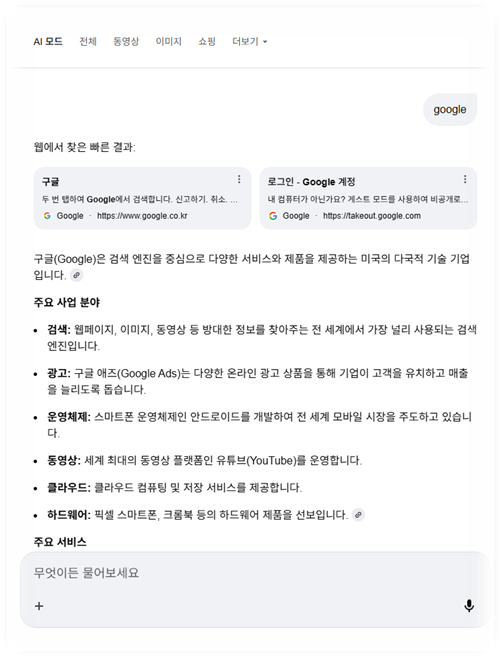Click the plus icon to add attachment
The image size is (501, 658).
coord(39,606)
